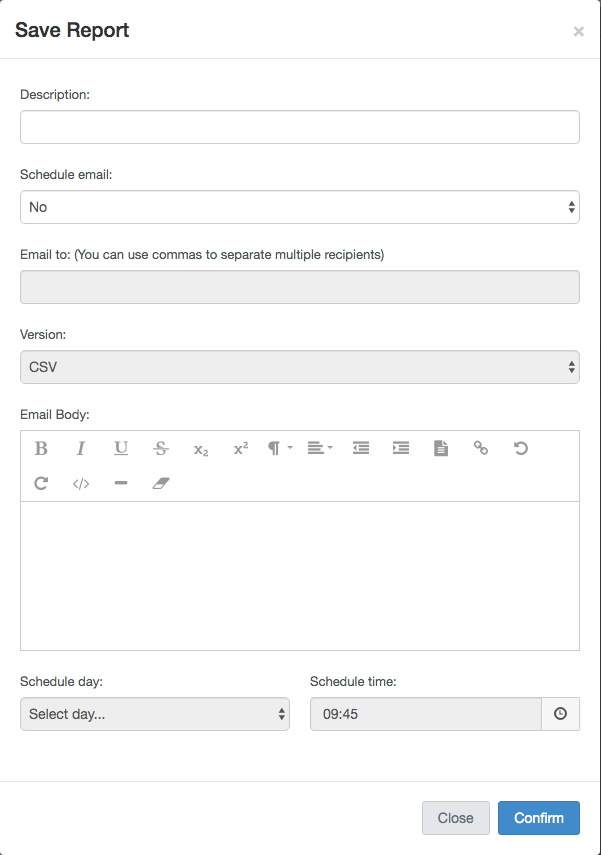Click the Description input field
601x855 pixels.
(x=300, y=127)
